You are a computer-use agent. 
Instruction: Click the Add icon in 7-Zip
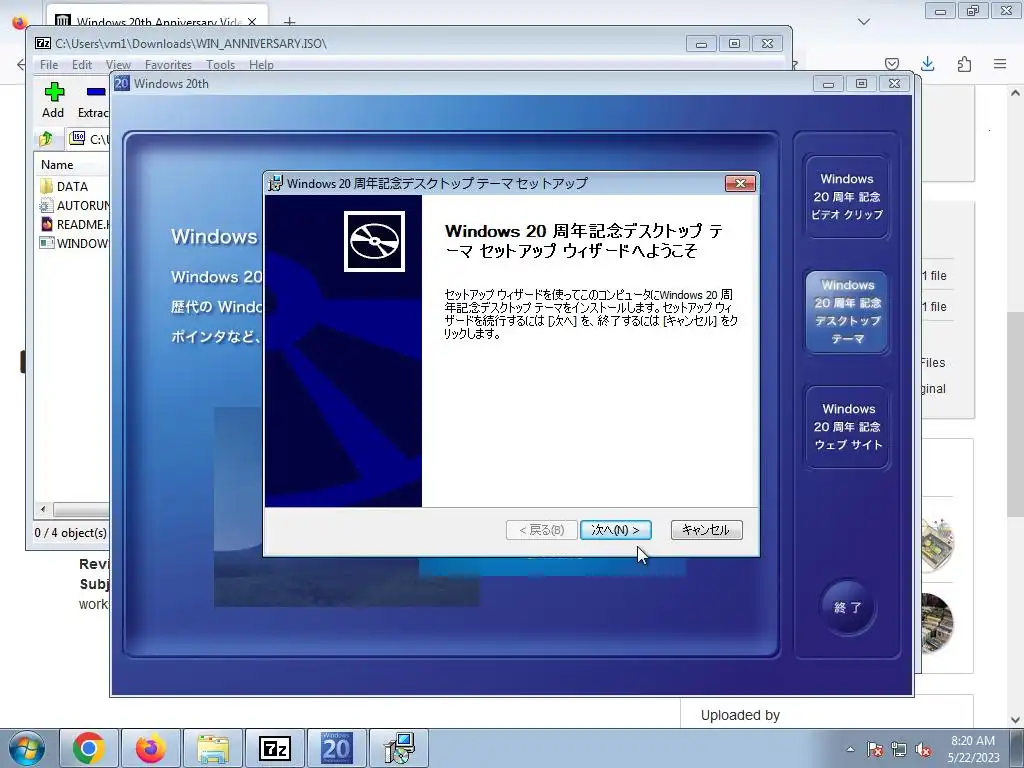(54, 100)
